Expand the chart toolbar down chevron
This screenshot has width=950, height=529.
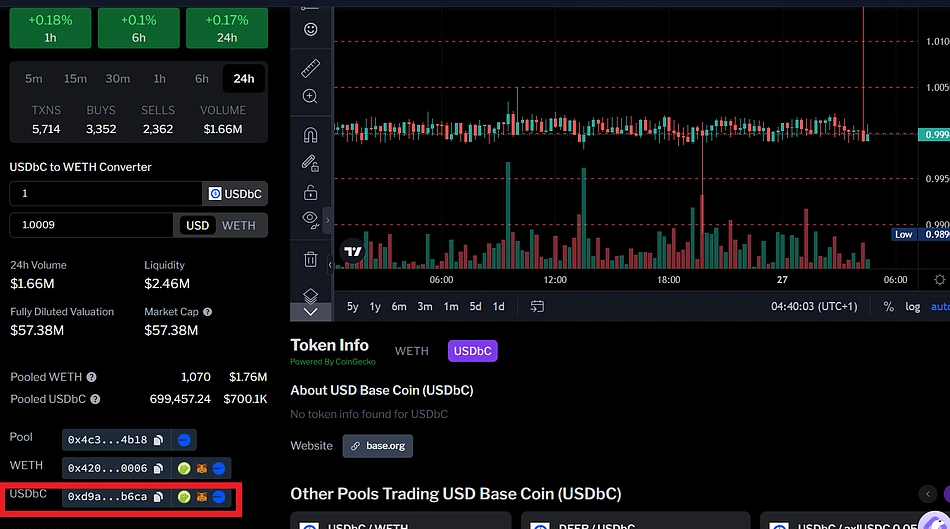coord(310,311)
